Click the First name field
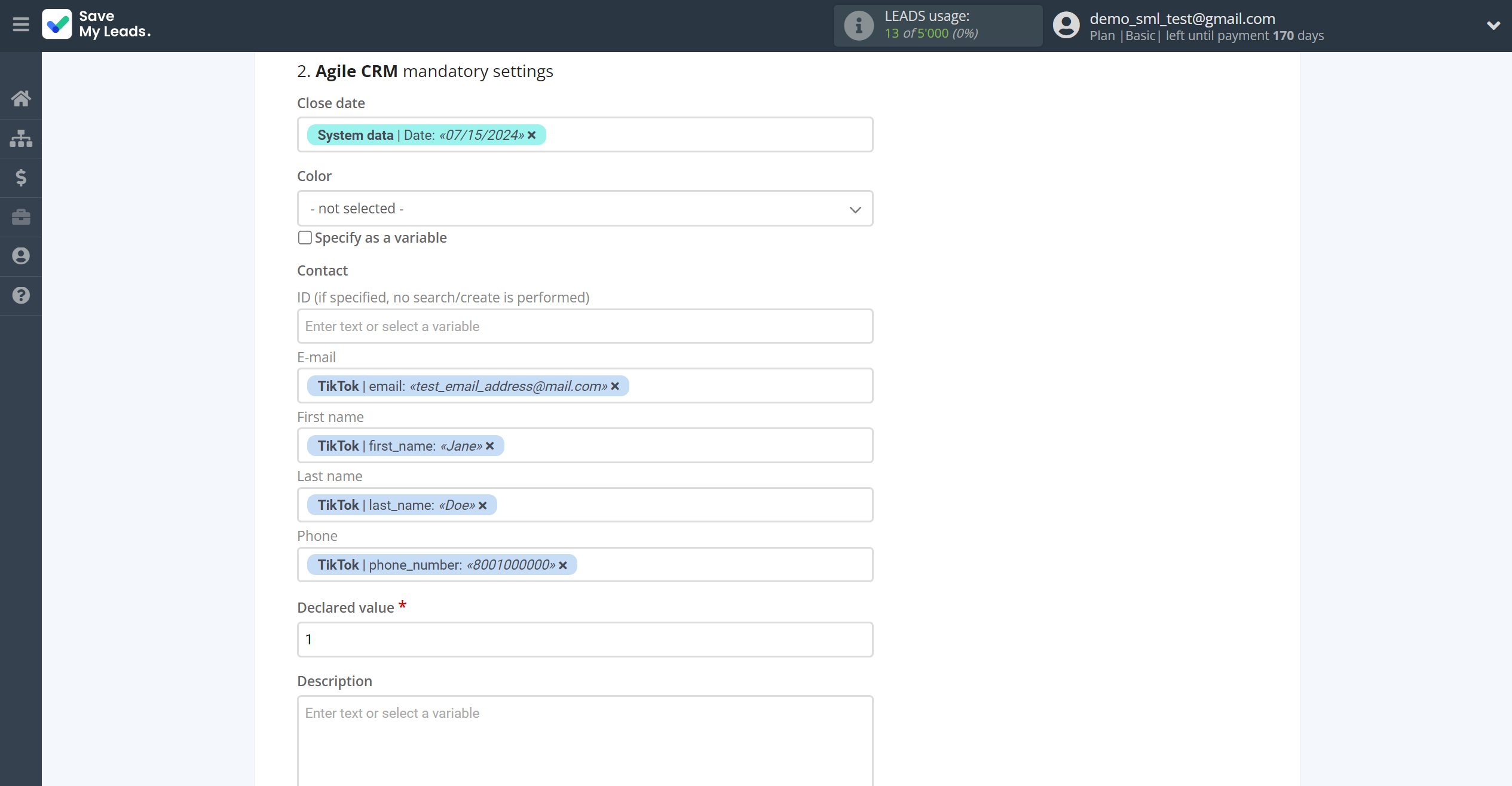This screenshot has height=786, width=1512. (585, 445)
